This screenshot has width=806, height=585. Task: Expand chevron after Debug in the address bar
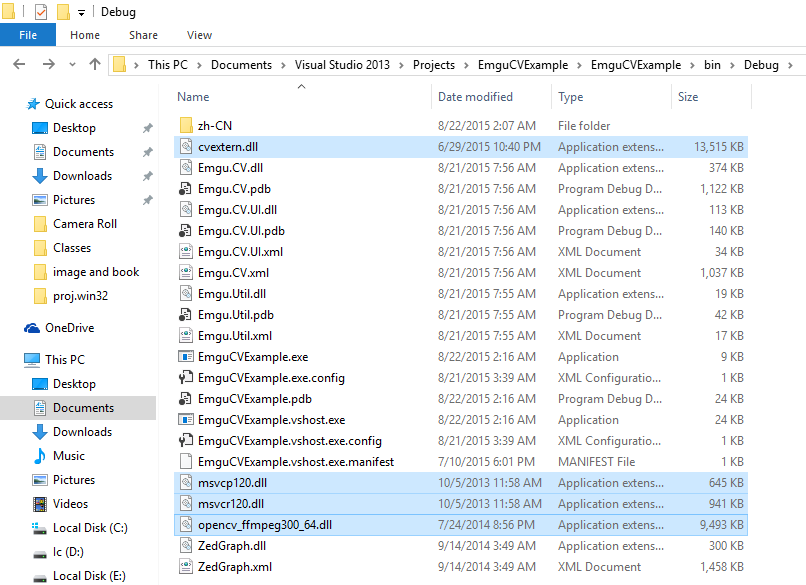click(x=790, y=65)
